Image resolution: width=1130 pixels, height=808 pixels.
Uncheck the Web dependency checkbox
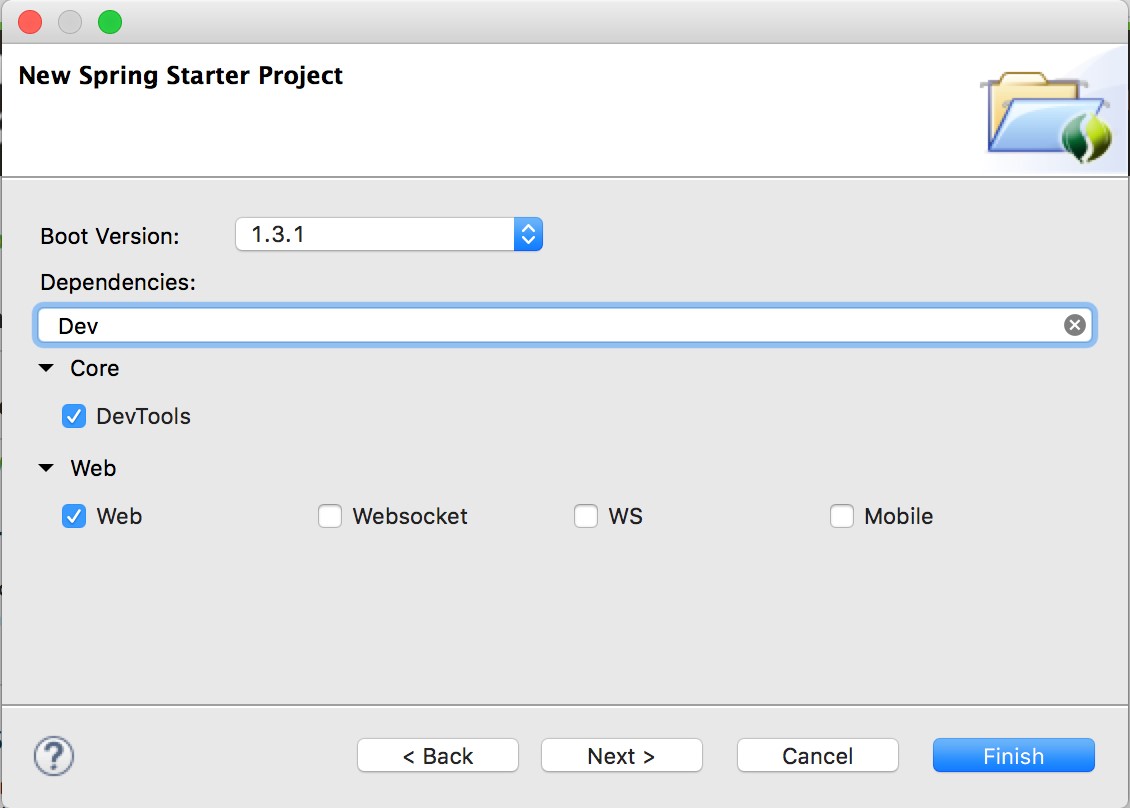[x=74, y=516]
